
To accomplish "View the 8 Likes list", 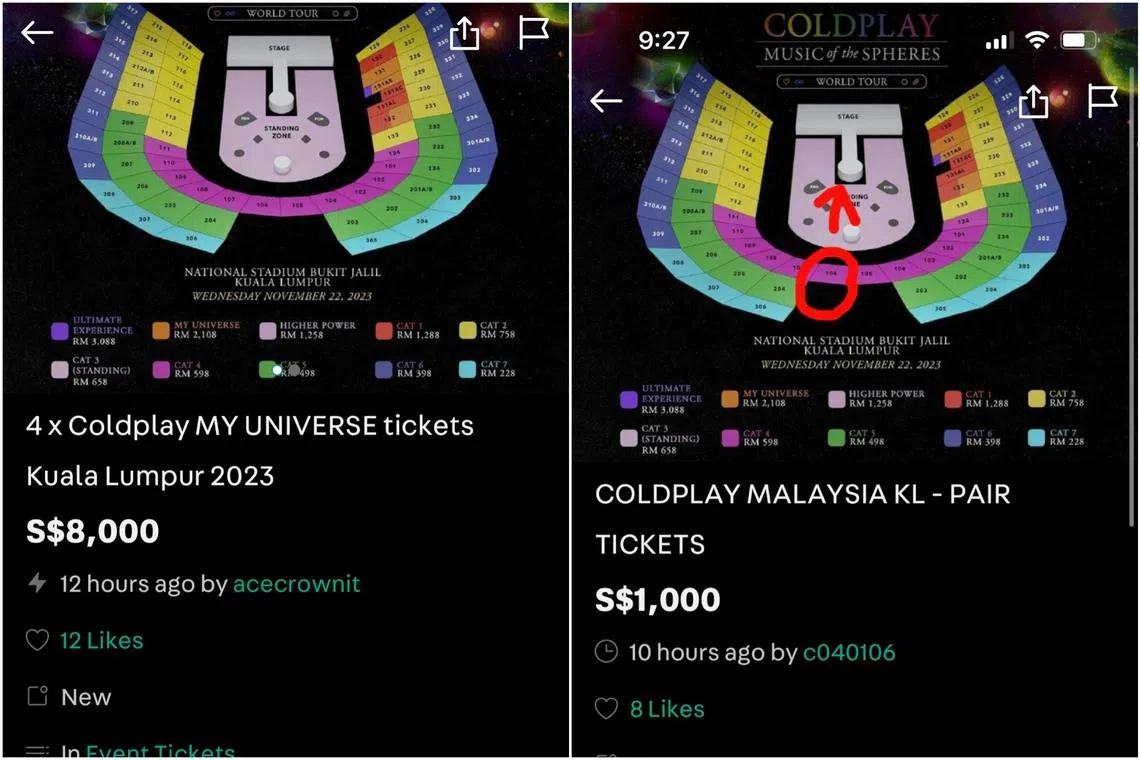I will coord(667,709).
